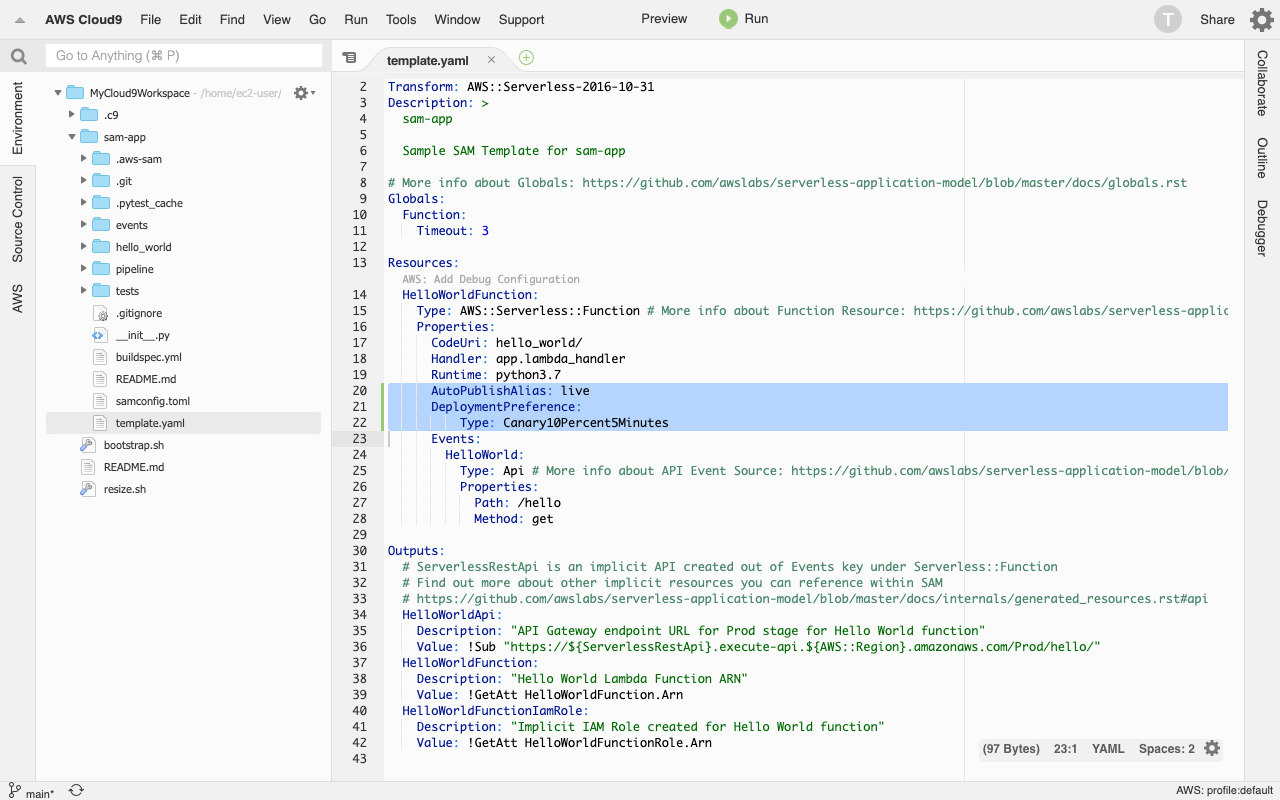The height and width of the screenshot is (800, 1280).
Task: Open the Edit menu
Action: [x=190, y=19]
